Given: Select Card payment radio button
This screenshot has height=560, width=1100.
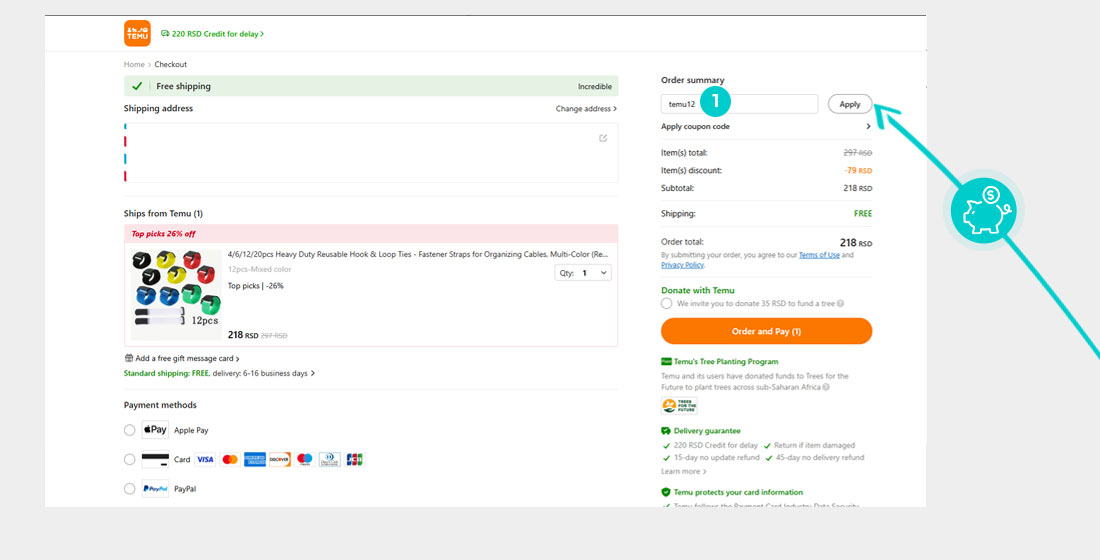Looking at the screenshot, I should 129,460.
